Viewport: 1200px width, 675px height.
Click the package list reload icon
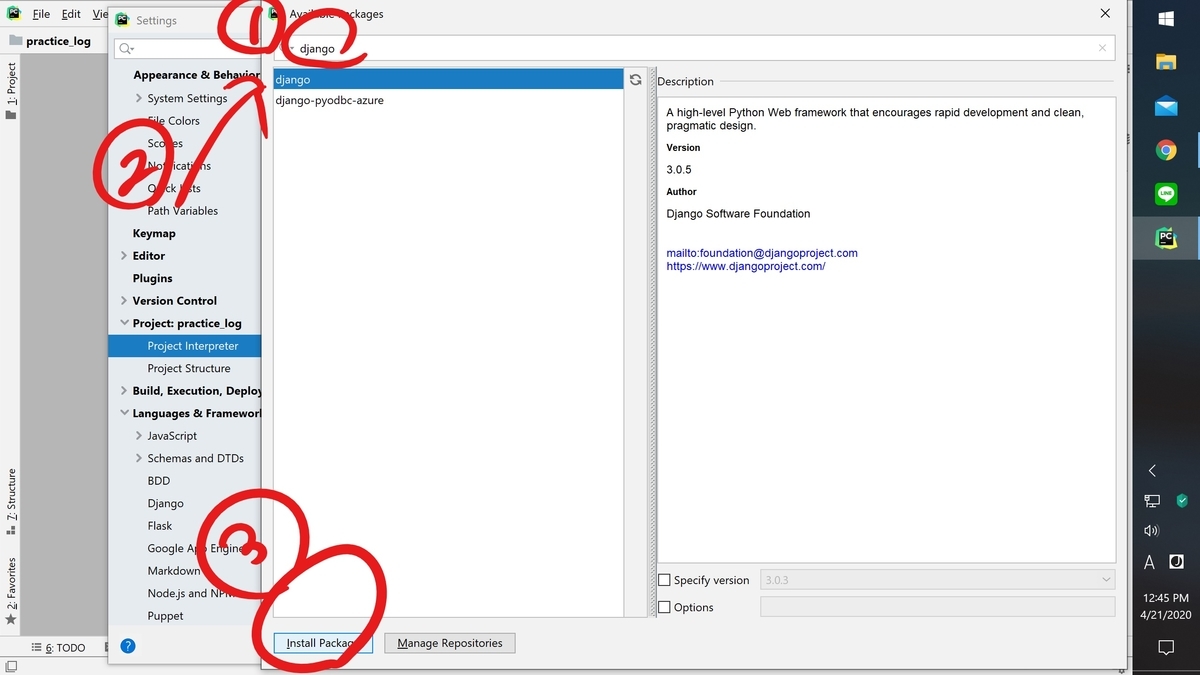tap(635, 80)
